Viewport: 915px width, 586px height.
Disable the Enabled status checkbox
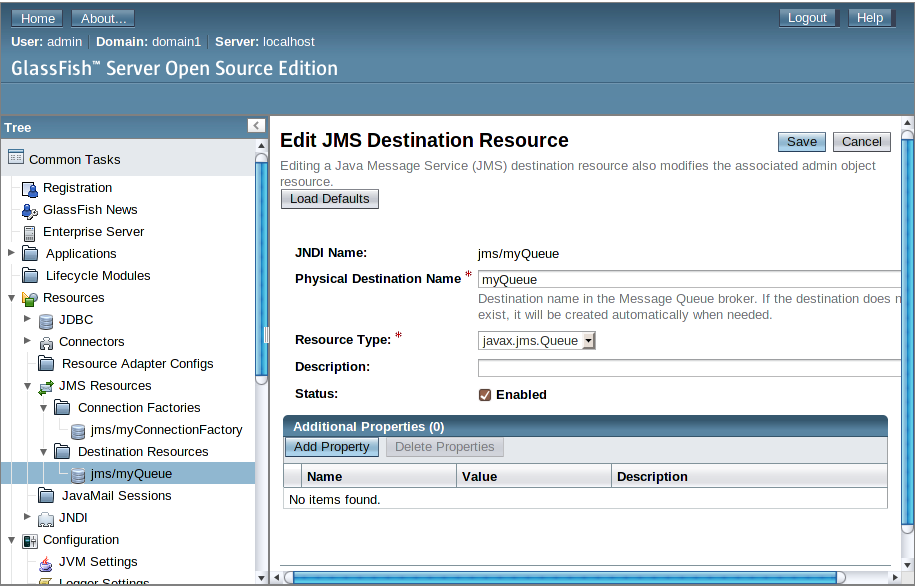click(484, 394)
